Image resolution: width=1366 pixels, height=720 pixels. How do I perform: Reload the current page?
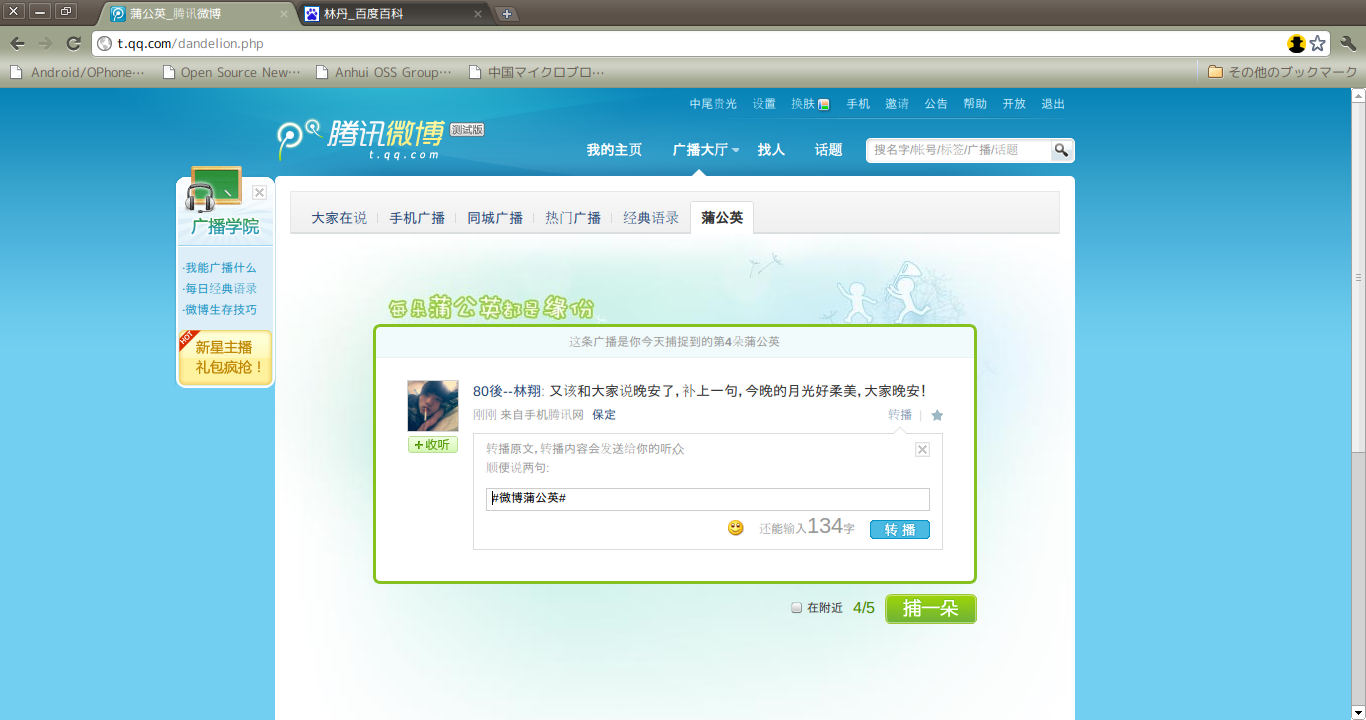click(x=73, y=43)
